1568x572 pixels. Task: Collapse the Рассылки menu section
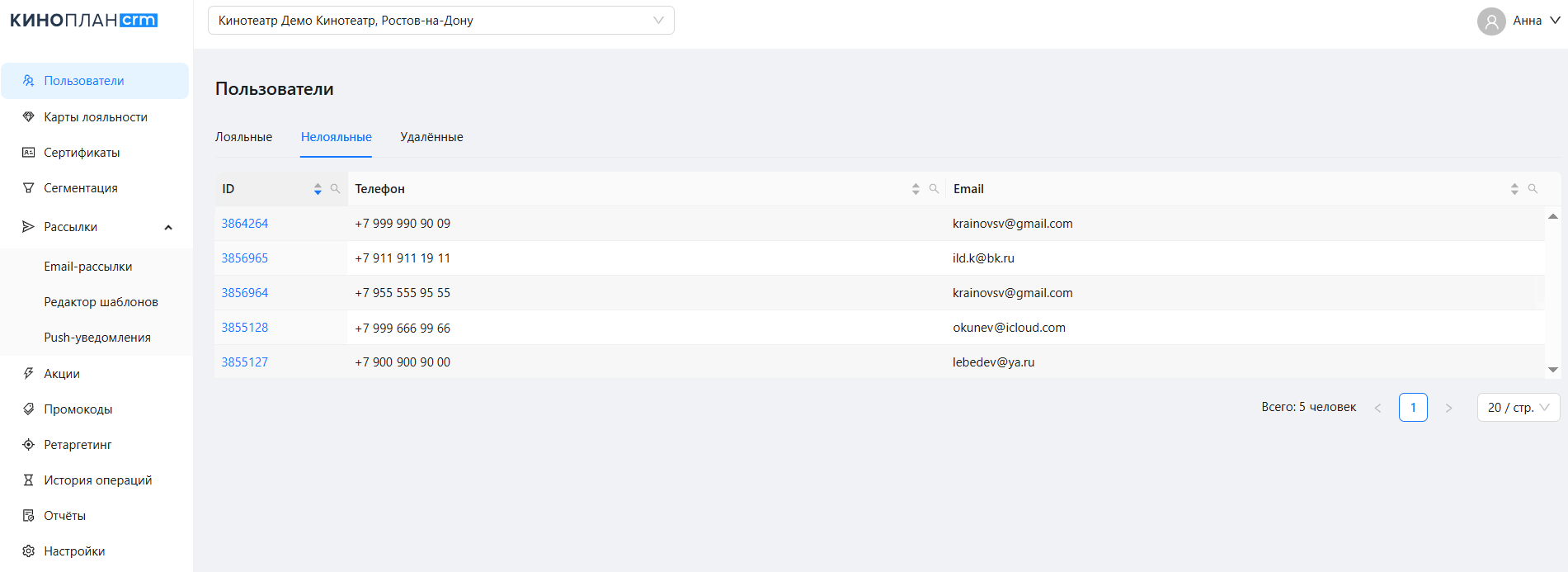pyautogui.click(x=168, y=227)
